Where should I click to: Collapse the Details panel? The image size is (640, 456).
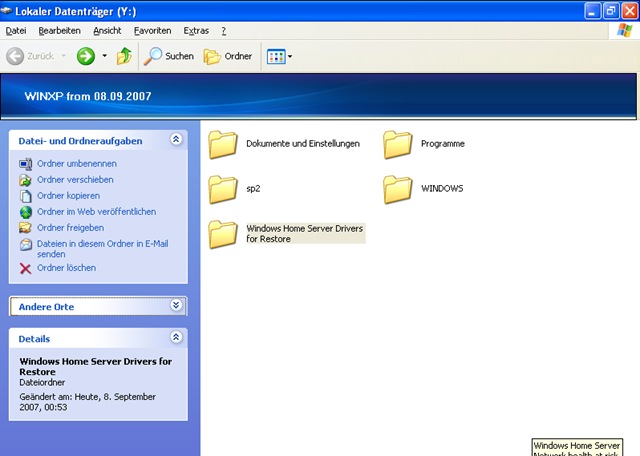click(x=176, y=337)
